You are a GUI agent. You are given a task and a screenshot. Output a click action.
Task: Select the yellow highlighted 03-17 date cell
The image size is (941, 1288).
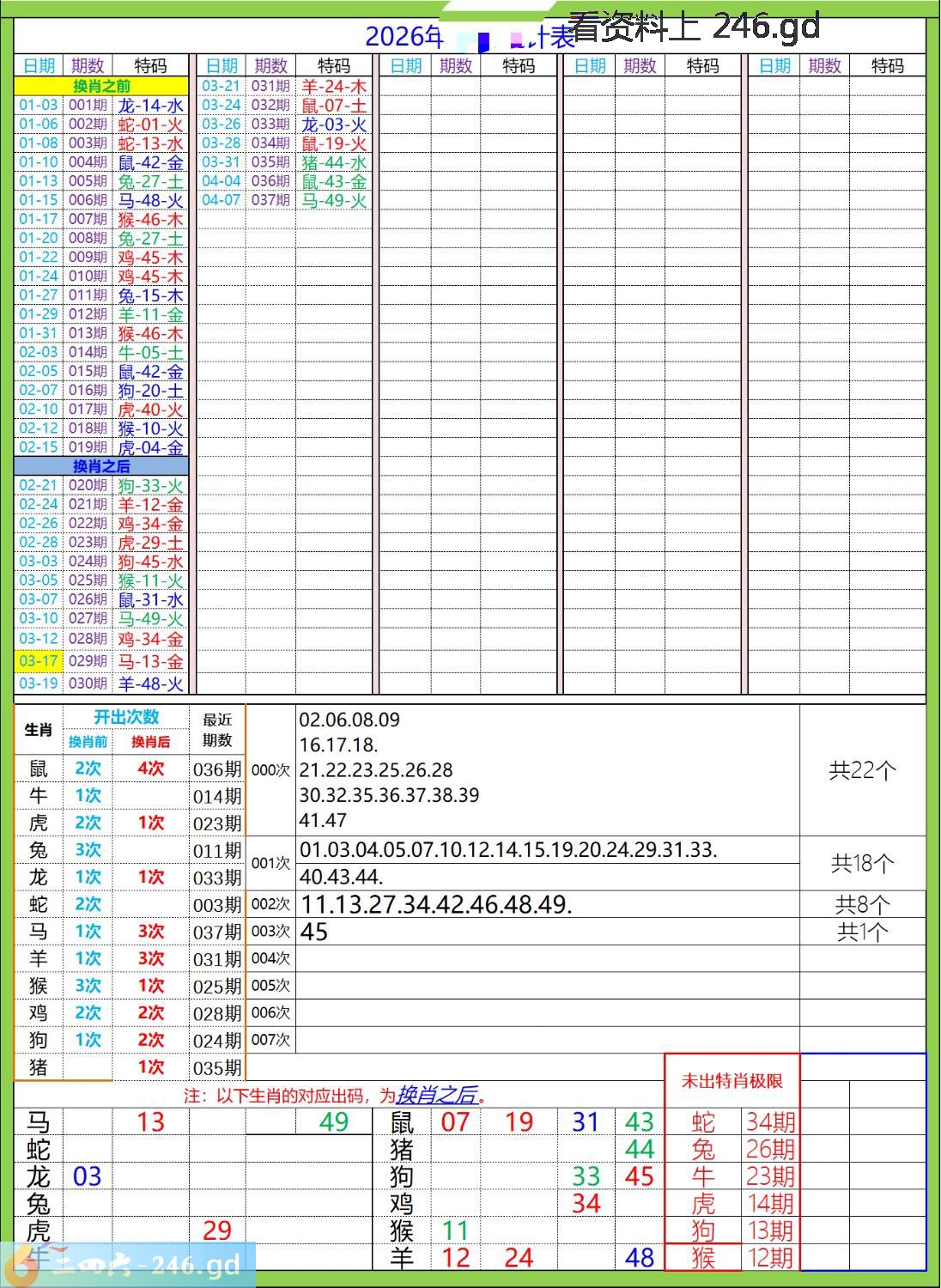[x=39, y=661]
